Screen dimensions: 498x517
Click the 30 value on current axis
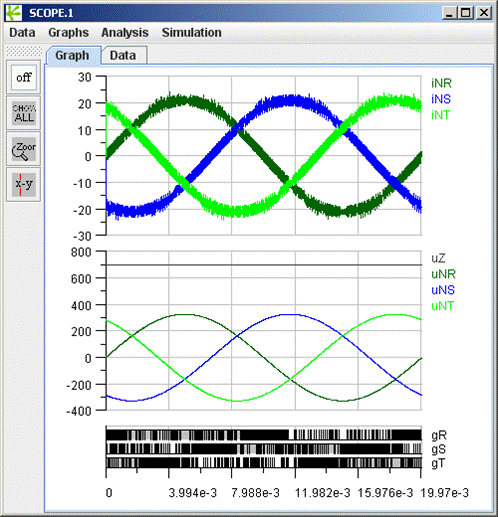point(85,77)
